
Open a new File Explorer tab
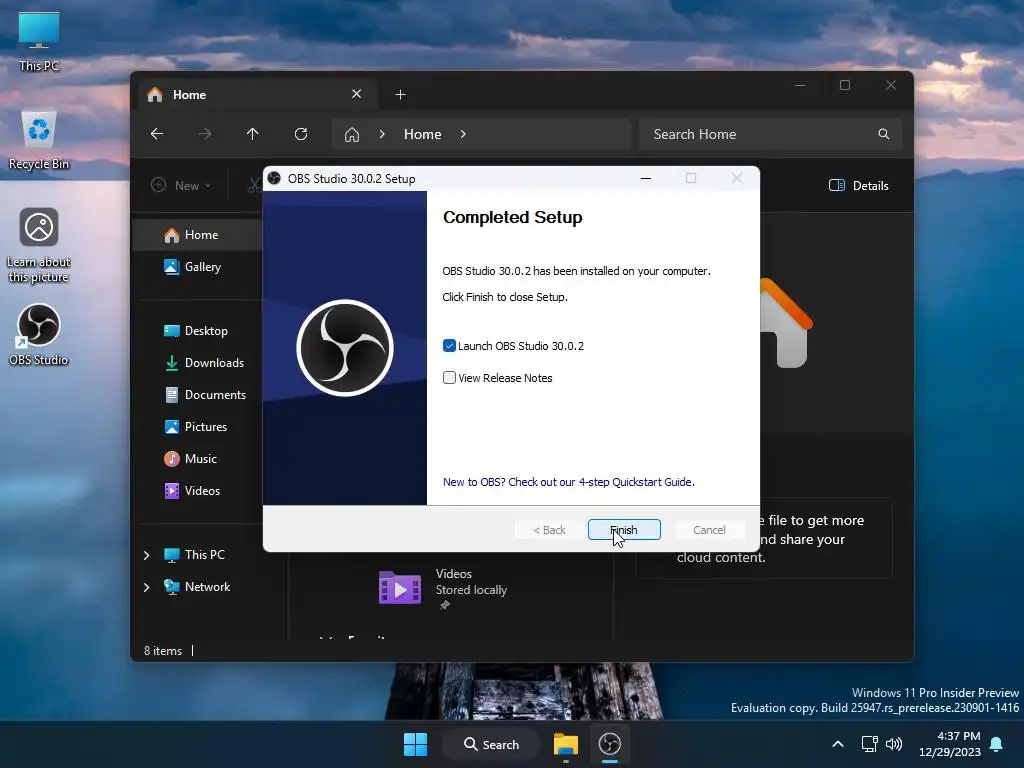[x=400, y=95]
